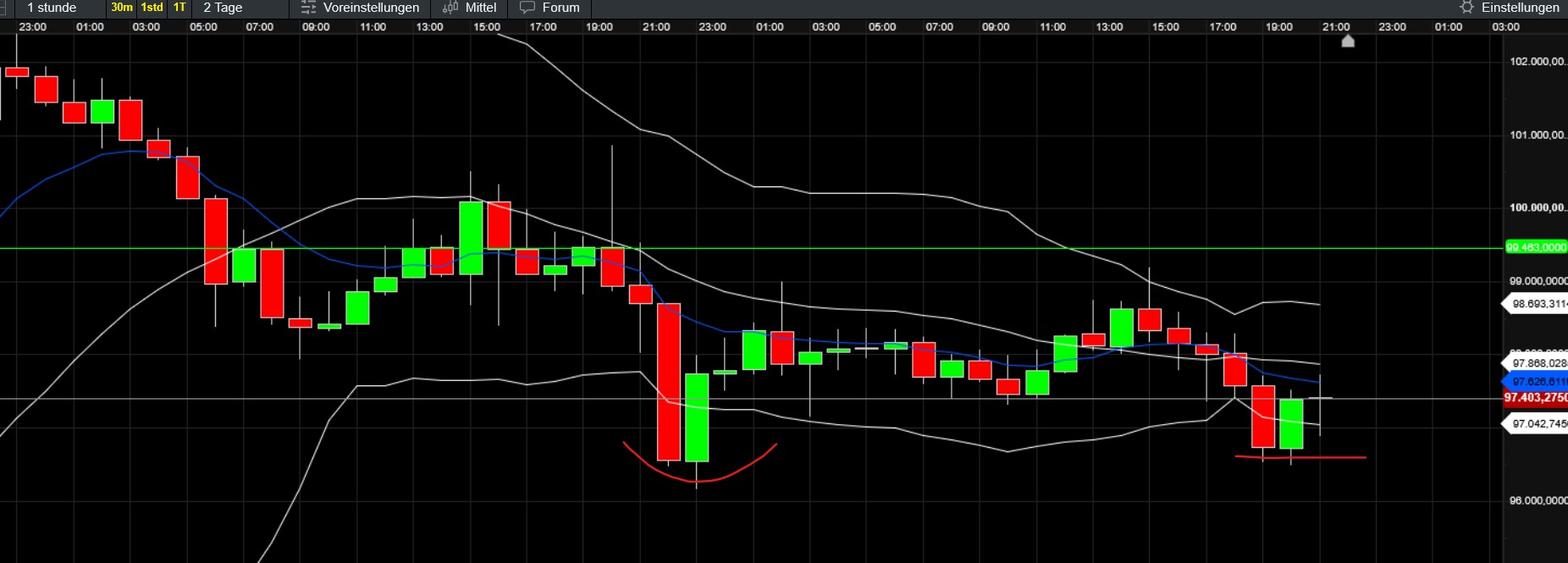
Task: Click the 97.868,028 middle band label
Action: pyautogui.click(x=1536, y=363)
